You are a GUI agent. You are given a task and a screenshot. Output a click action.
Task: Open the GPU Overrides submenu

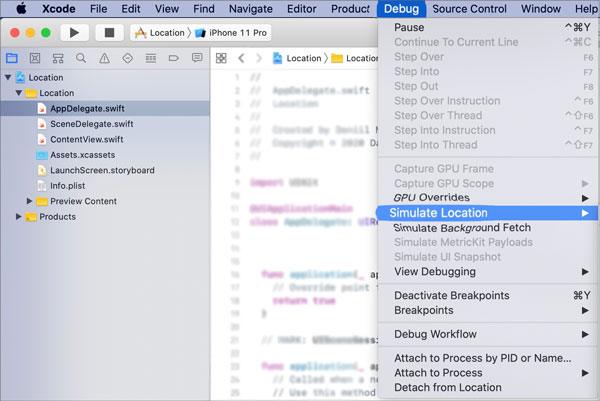488,197
